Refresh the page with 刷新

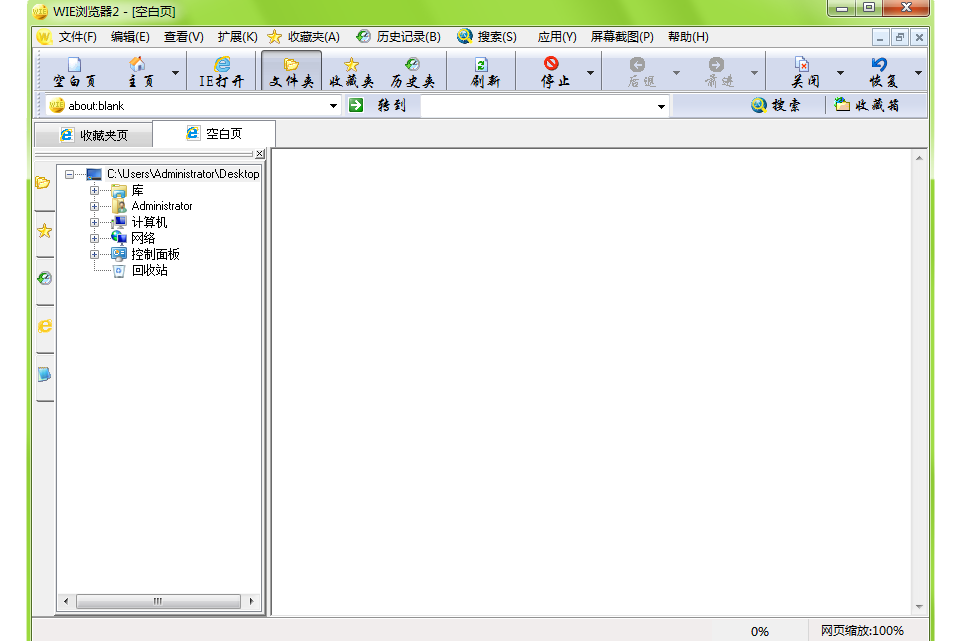click(484, 72)
